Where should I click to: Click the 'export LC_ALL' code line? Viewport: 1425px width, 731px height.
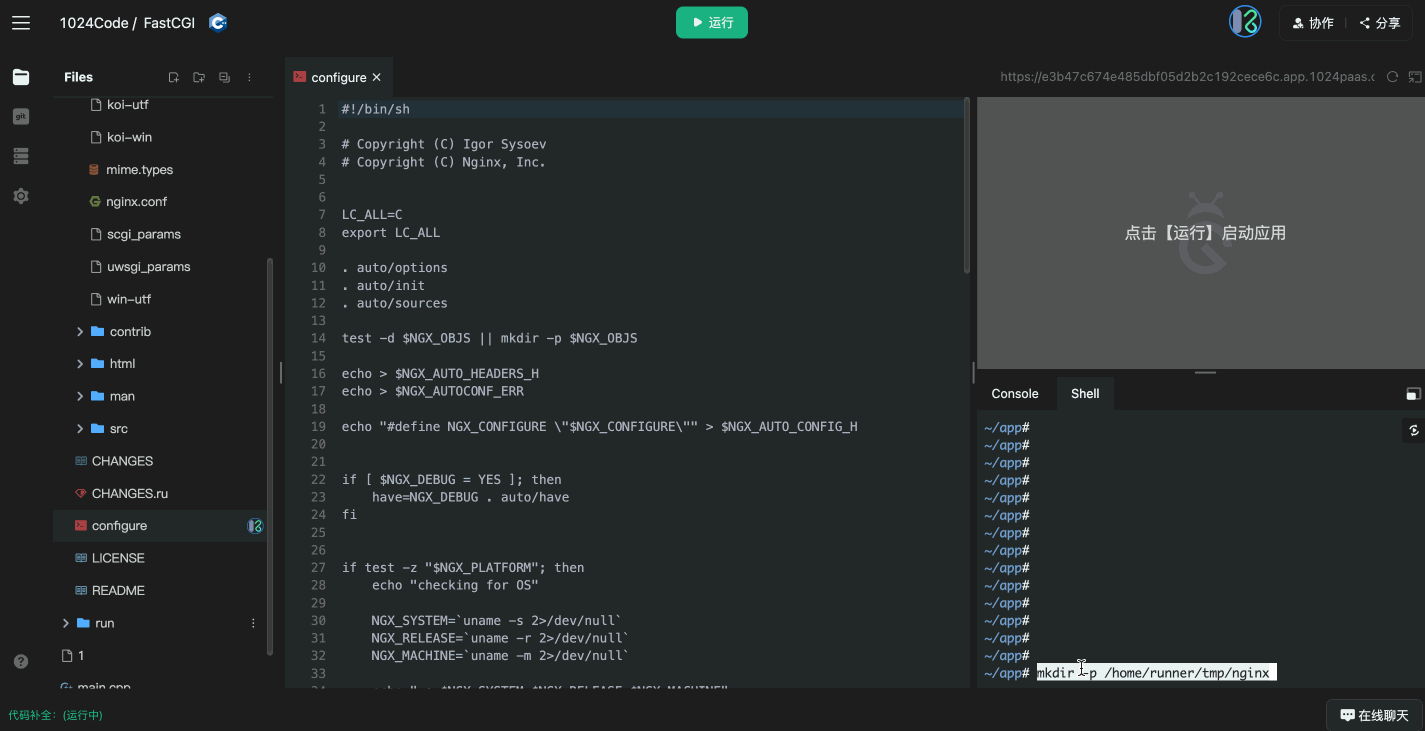click(x=391, y=232)
